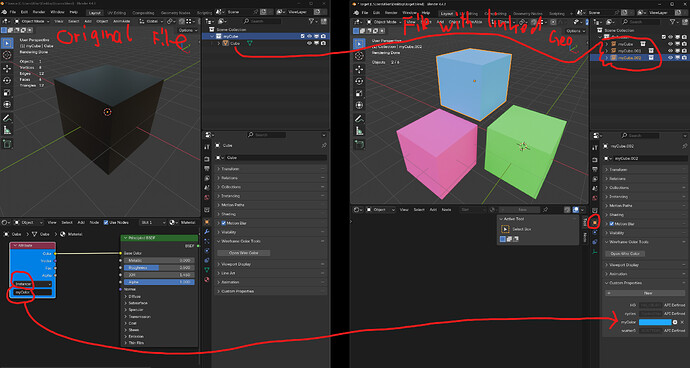The width and height of the screenshot is (690, 368).
Task: Expand Cube object in left outliner
Action: pyautogui.click(x=219, y=43)
